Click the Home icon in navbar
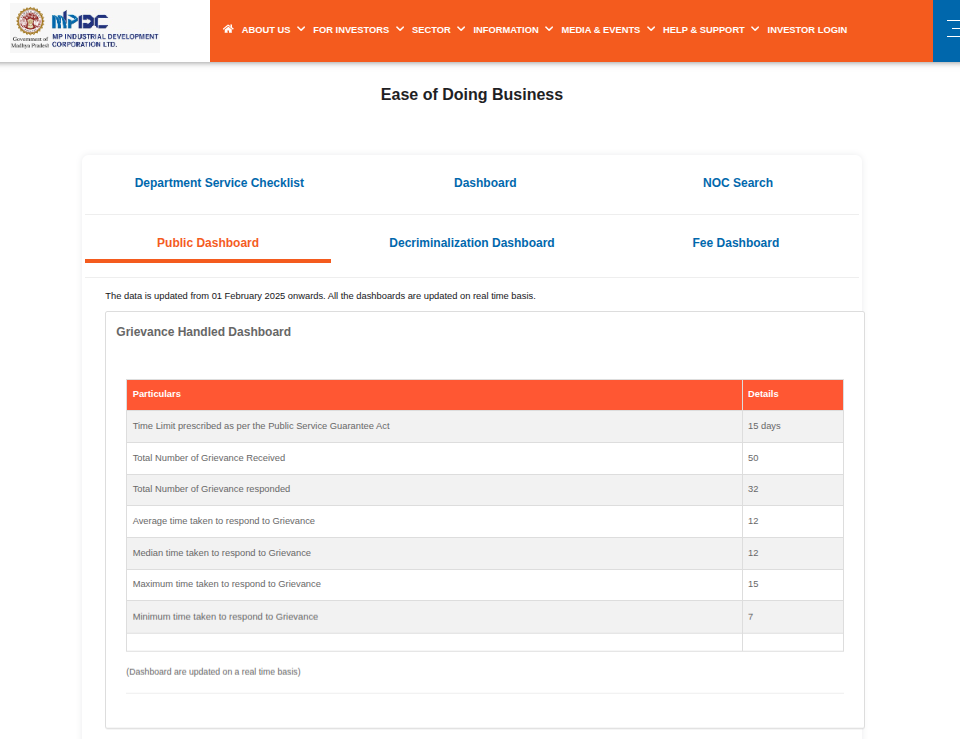 point(228,30)
